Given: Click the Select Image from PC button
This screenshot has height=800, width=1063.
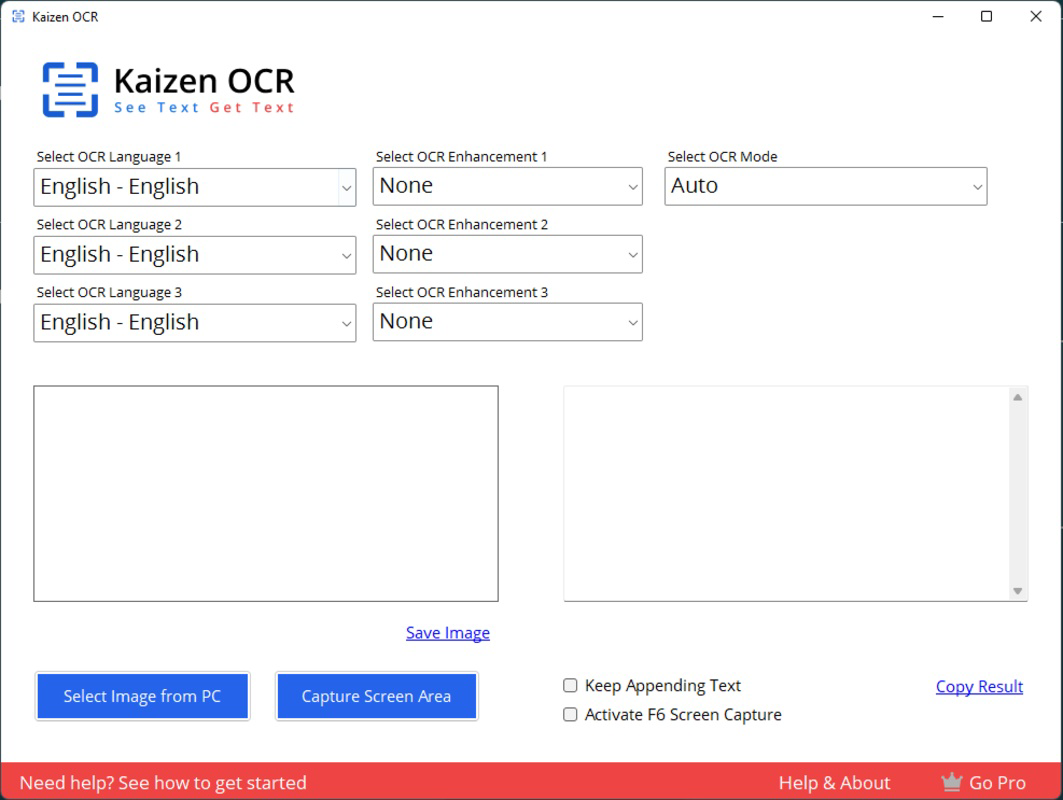Looking at the screenshot, I should coord(142,696).
